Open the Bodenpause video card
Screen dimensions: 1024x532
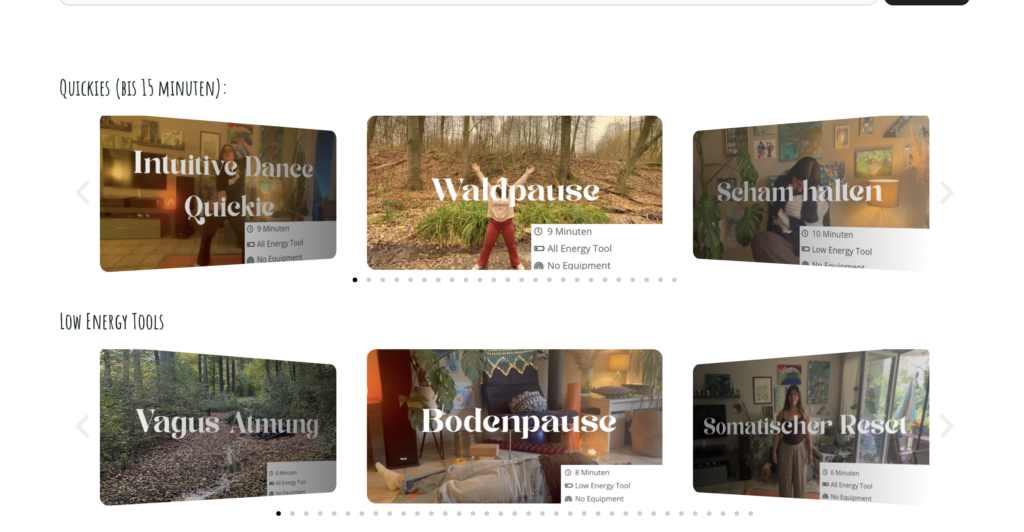[515, 426]
